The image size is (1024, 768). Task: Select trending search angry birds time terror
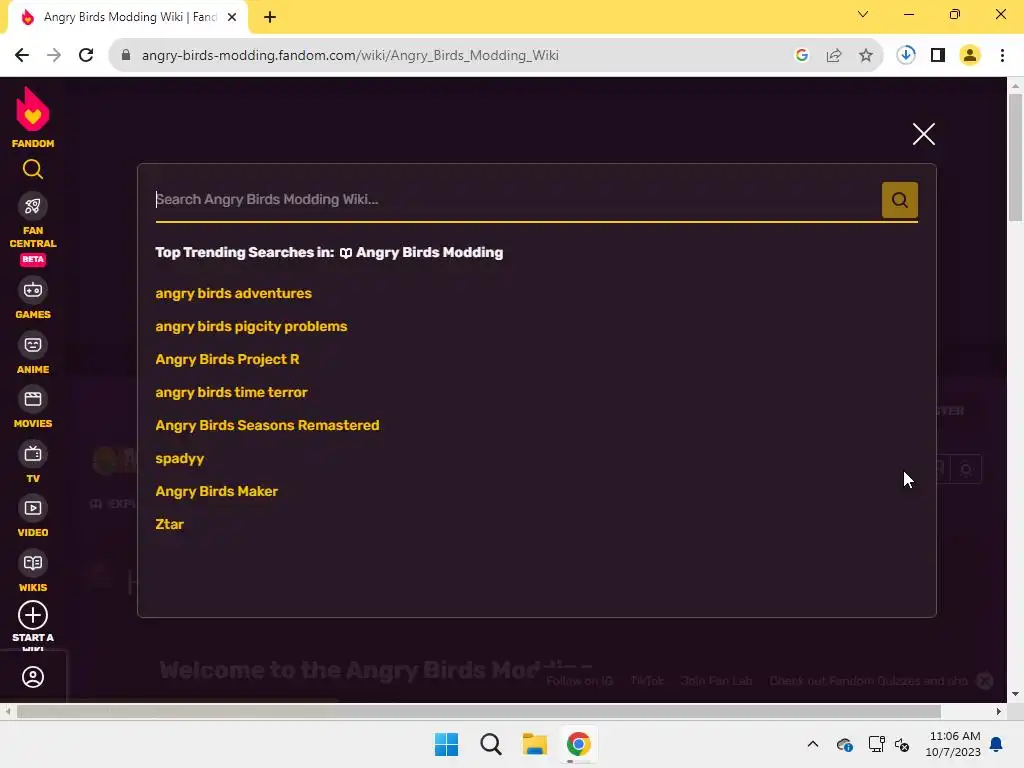point(231,392)
